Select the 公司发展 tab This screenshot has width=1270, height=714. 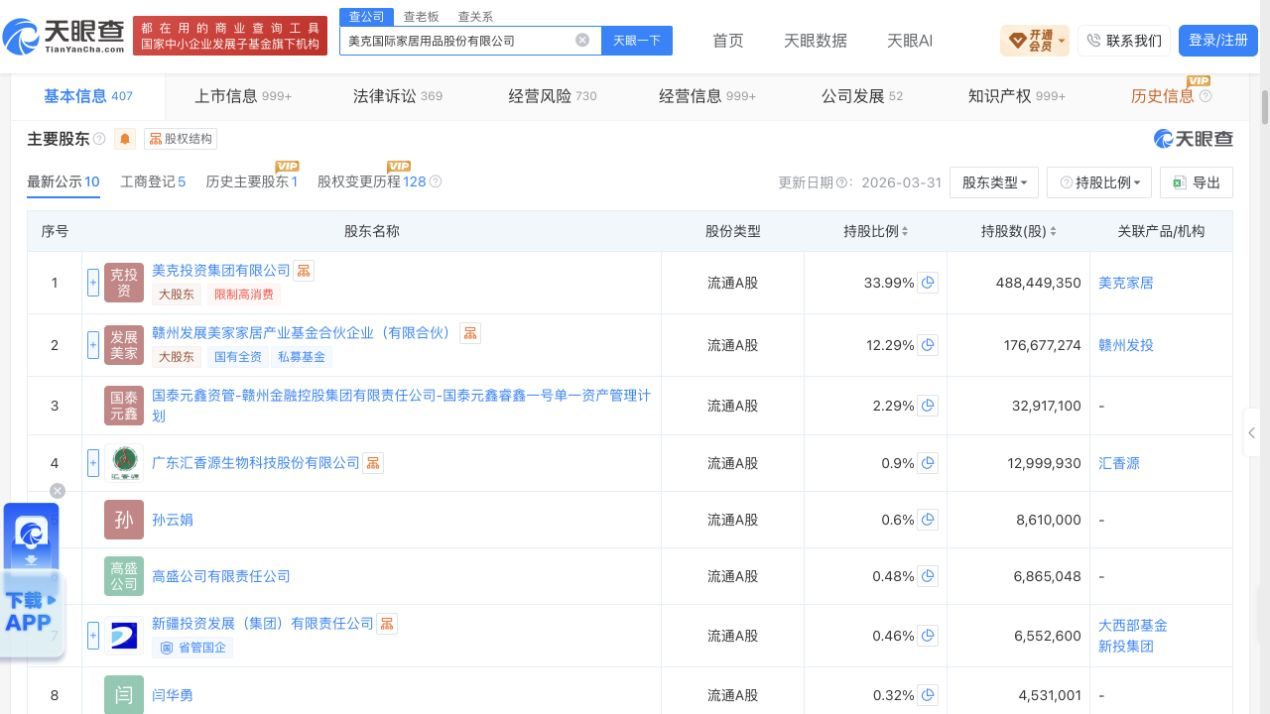tap(862, 96)
